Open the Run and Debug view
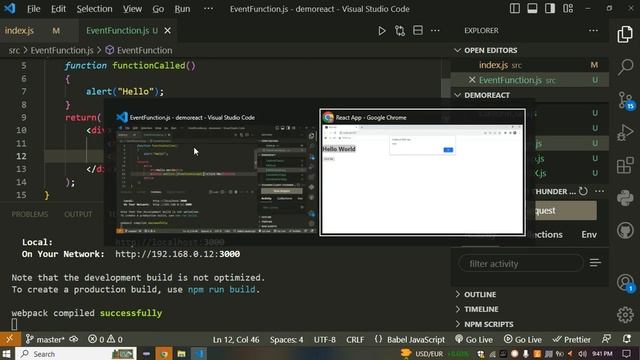 pos(625,133)
